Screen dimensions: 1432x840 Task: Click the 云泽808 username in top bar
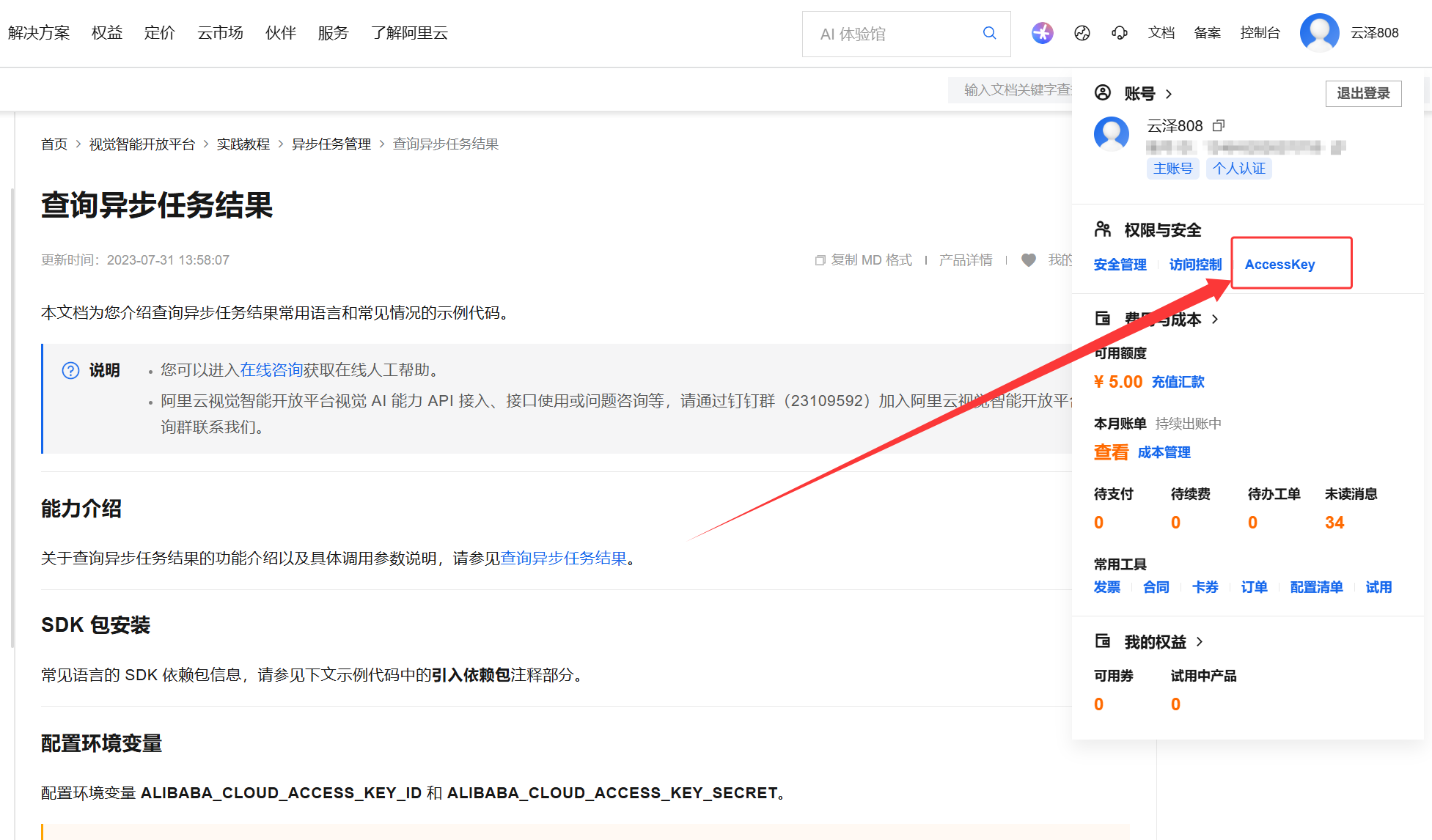coord(1375,33)
